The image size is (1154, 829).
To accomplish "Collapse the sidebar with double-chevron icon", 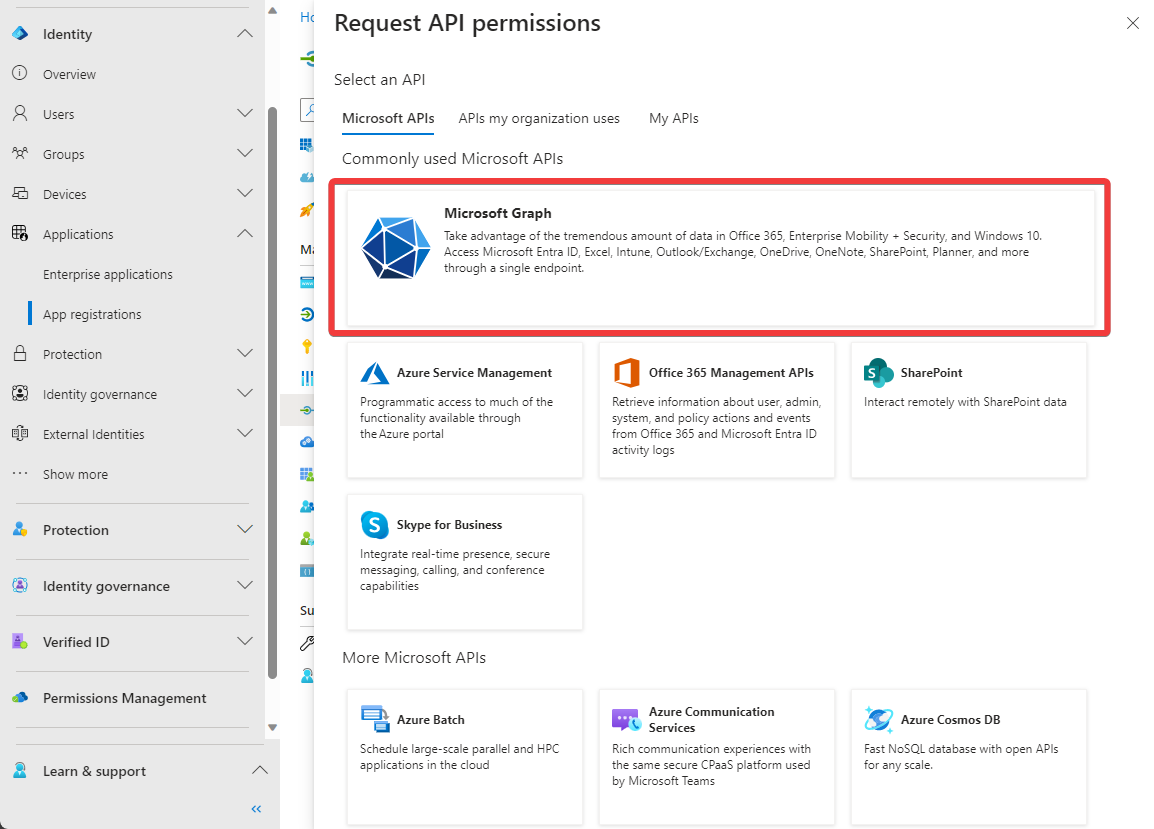I will tap(256, 808).
